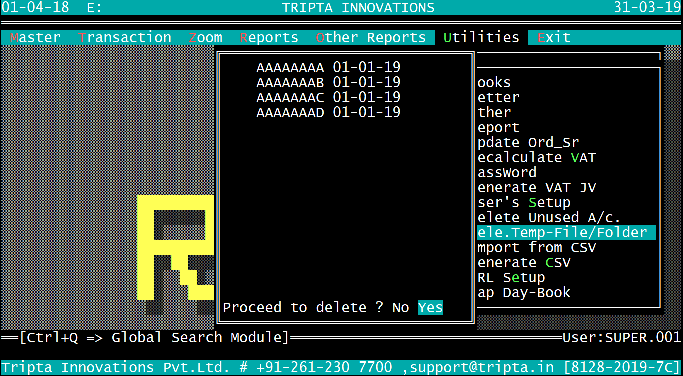Select the AAAAAAAC 01-01-19 entry
The height and width of the screenshot is (376, 683).
[328, 97]
